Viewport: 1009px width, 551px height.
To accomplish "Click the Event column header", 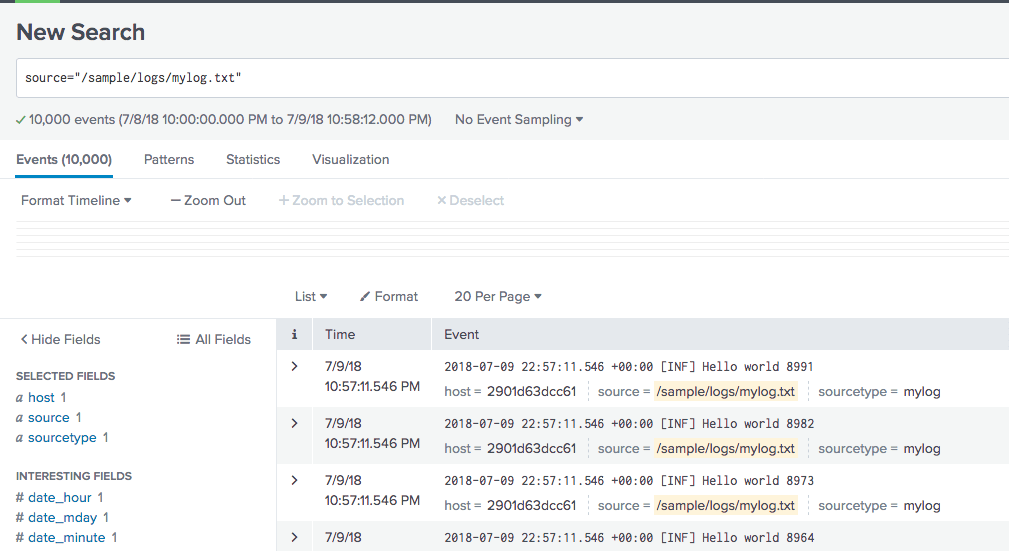I will [461, 335].
